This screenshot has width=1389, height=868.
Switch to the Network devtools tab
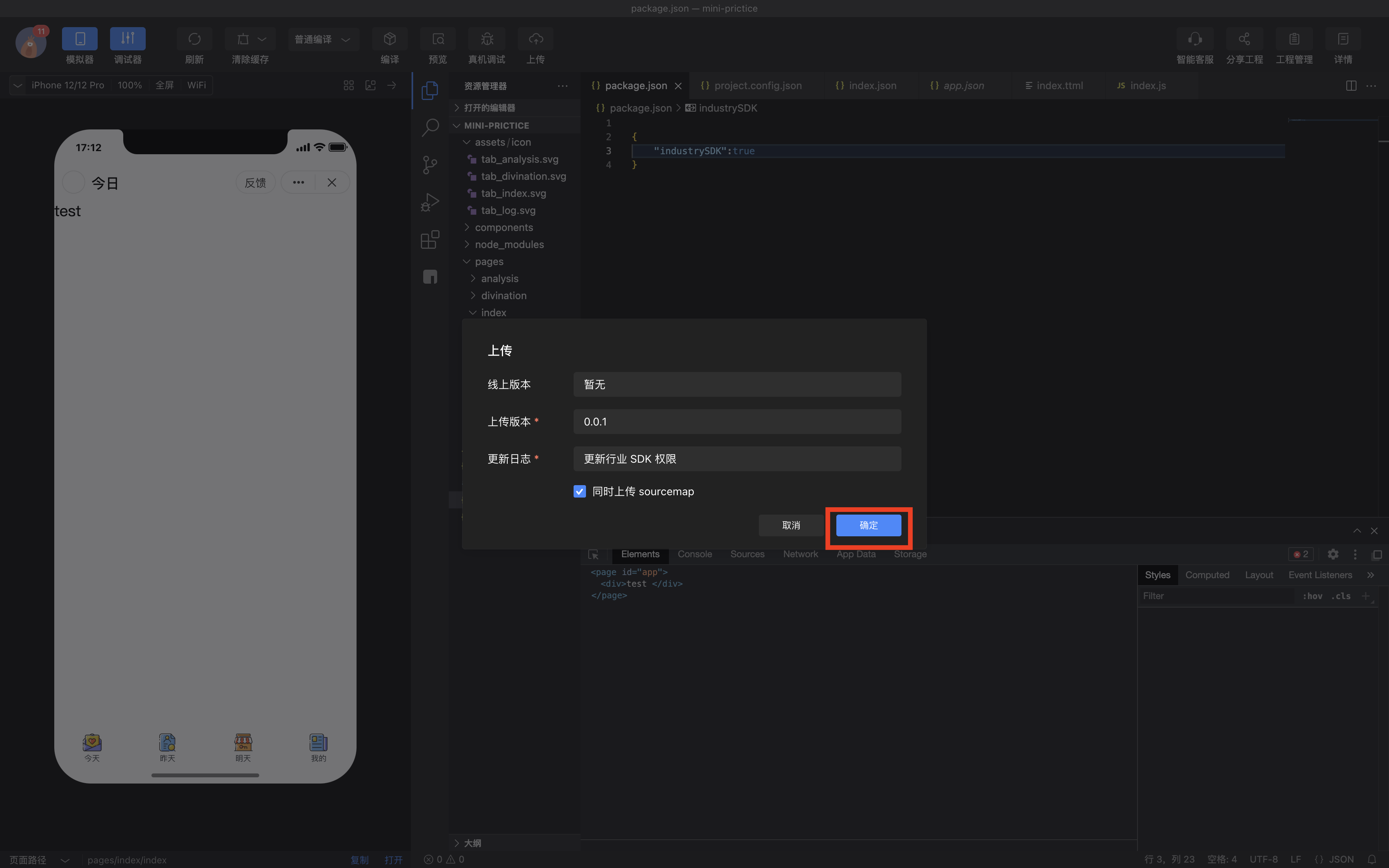(800, 554)
